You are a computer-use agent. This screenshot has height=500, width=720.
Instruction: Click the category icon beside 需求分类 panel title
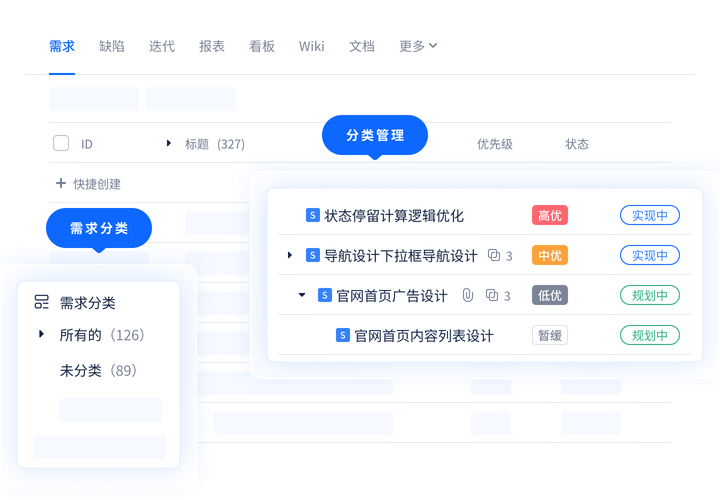(x=41, y=302)
